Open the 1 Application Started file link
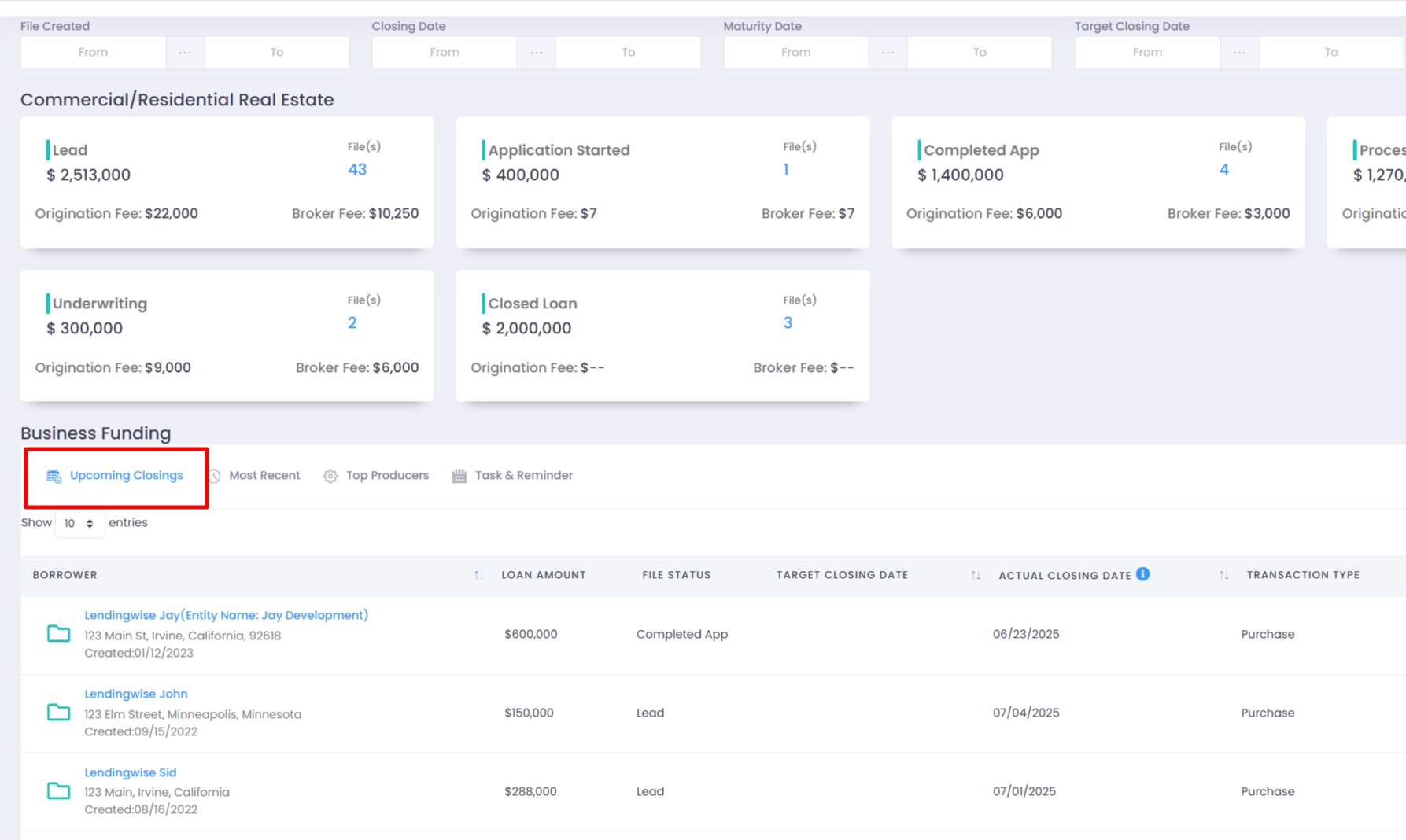Image resolution: width=1406 pixels, height=840 pixels. tap(786, 169)
